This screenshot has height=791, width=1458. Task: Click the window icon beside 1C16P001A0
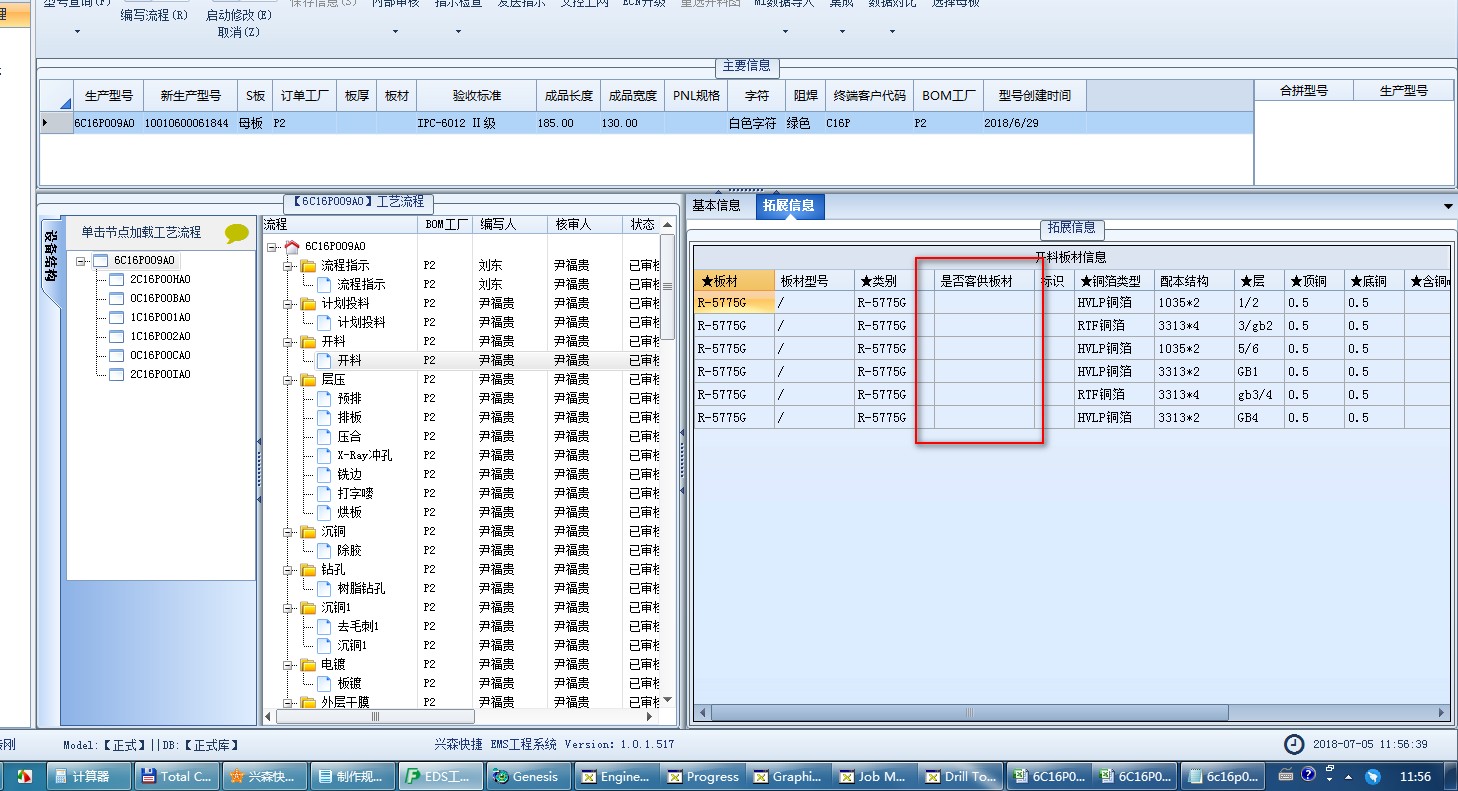pyautogui.click(x=116, y=317)
